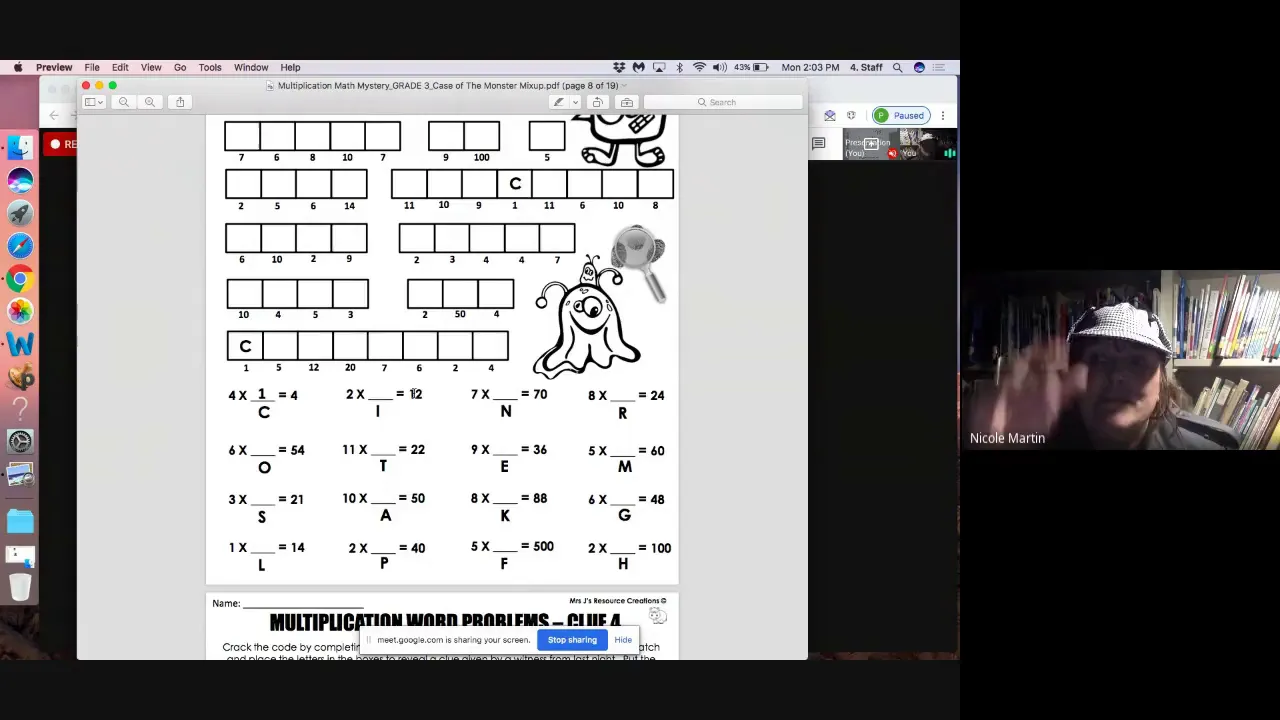This screenshot has width=1280, height=720.
Task: Open Finder from the Dock
Action: tap(20, 148)
